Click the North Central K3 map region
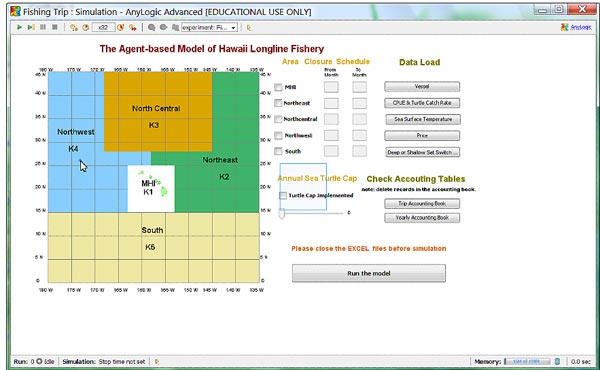600x370 pixels. pyautogui.click(x=158, y=111)
